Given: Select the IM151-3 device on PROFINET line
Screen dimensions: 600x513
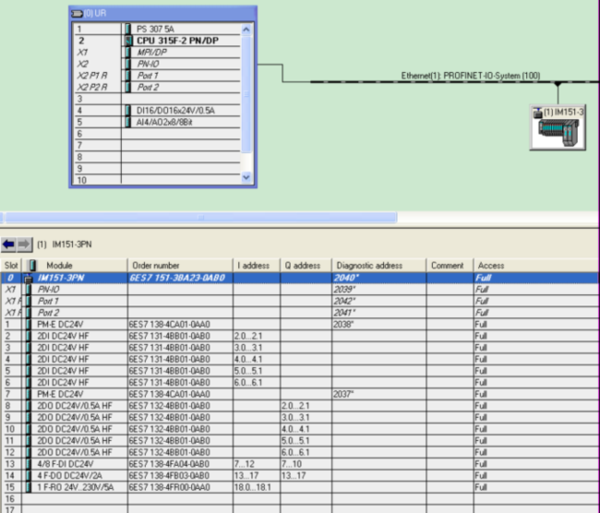Looking at the screenshot, I should [x=558, y=127].
